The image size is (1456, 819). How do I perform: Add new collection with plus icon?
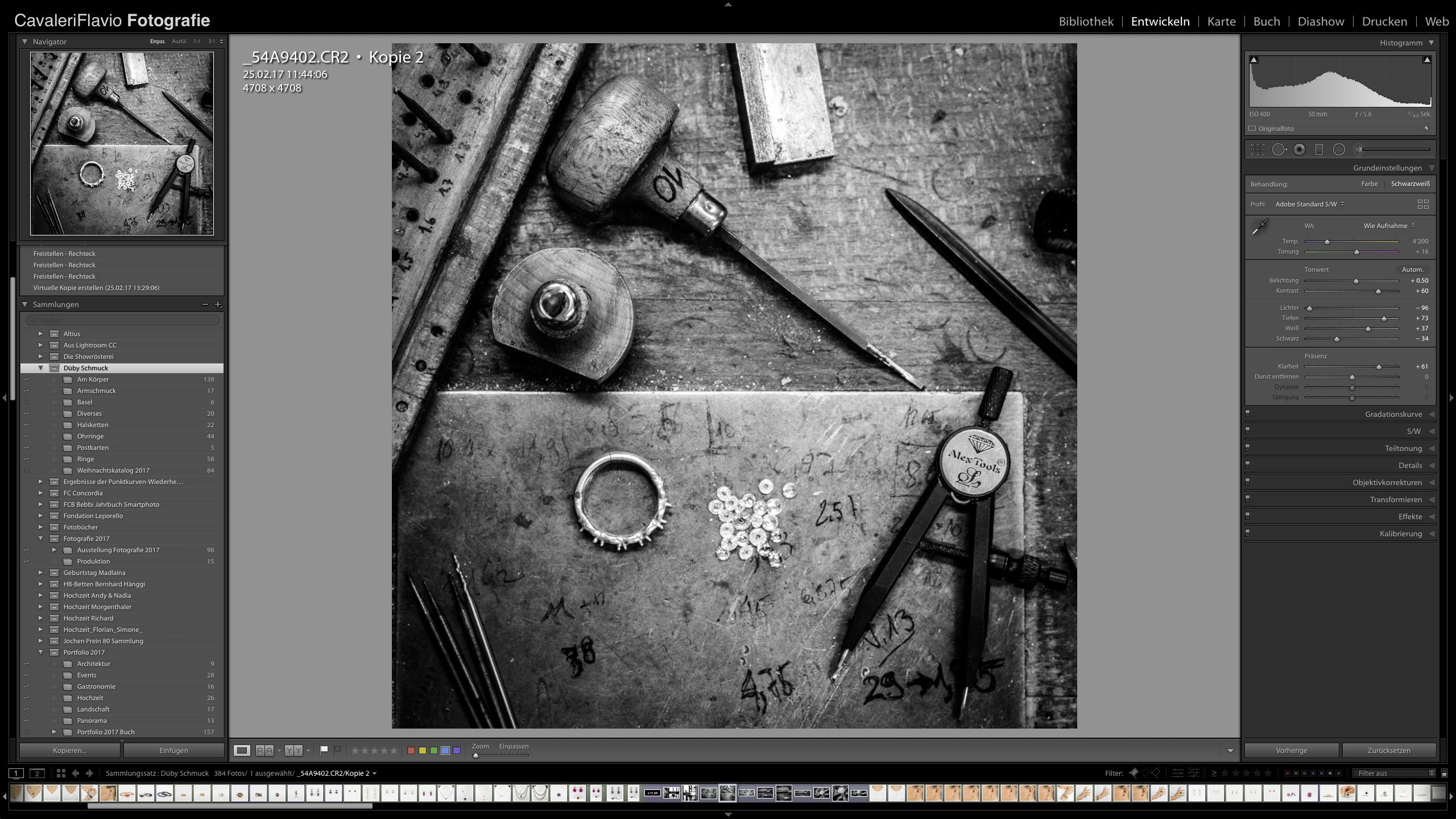click(218, 305)
